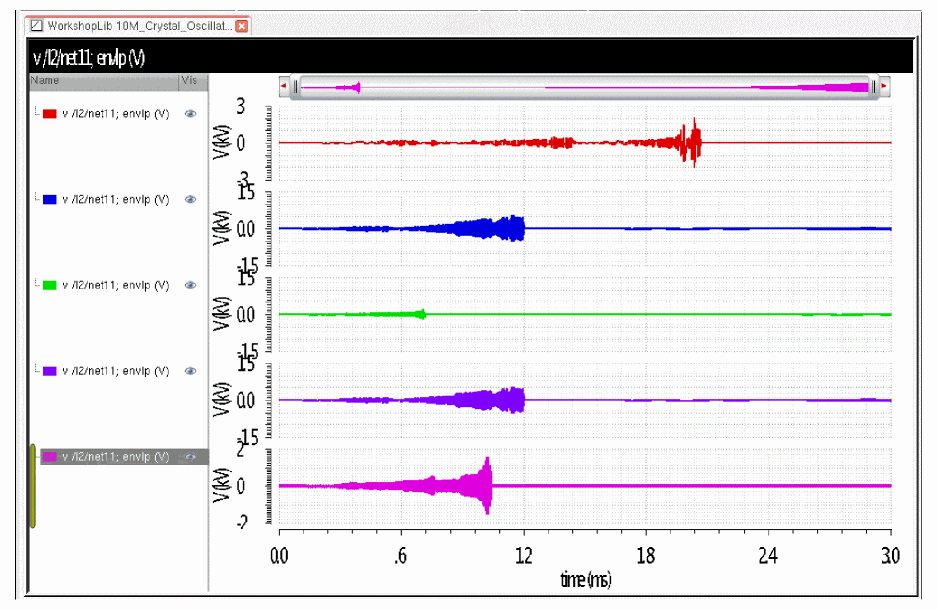
Task: Select the green v /I2/net11 envlp signal row
Action: 118,285
